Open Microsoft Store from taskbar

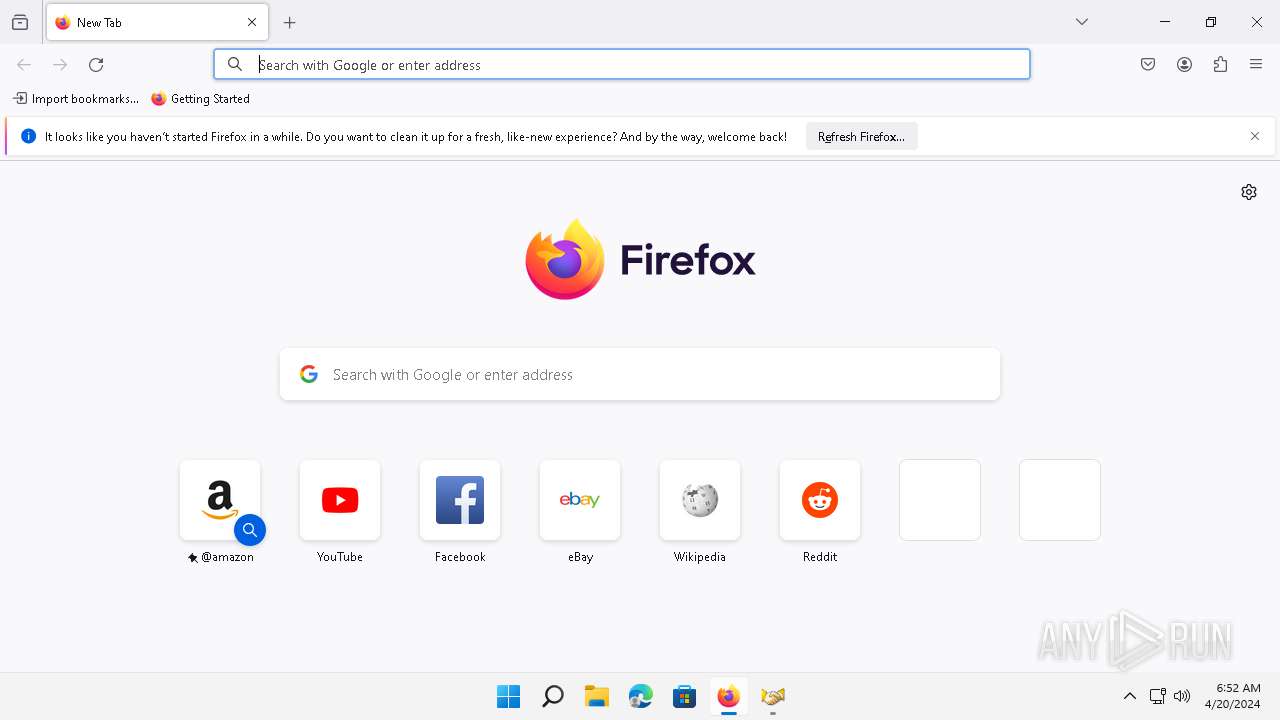685,696
